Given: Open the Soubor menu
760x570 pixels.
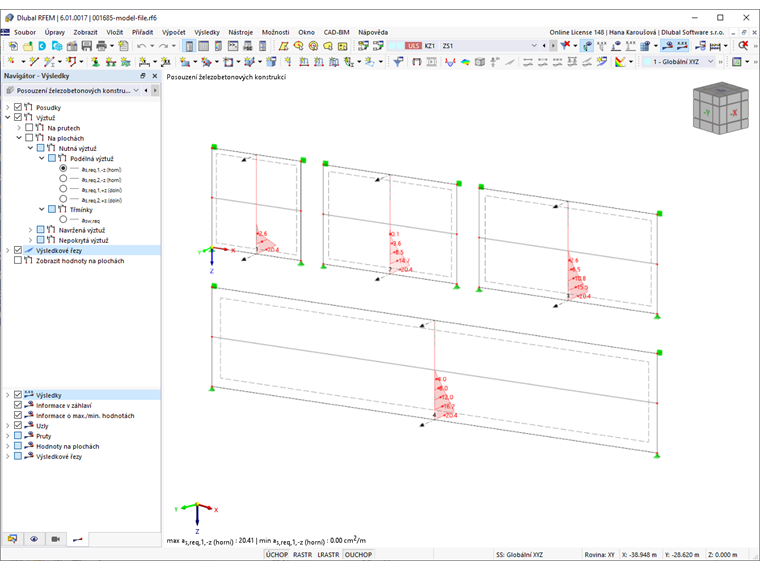Looking at the screenshot, I should coord(25,32).
